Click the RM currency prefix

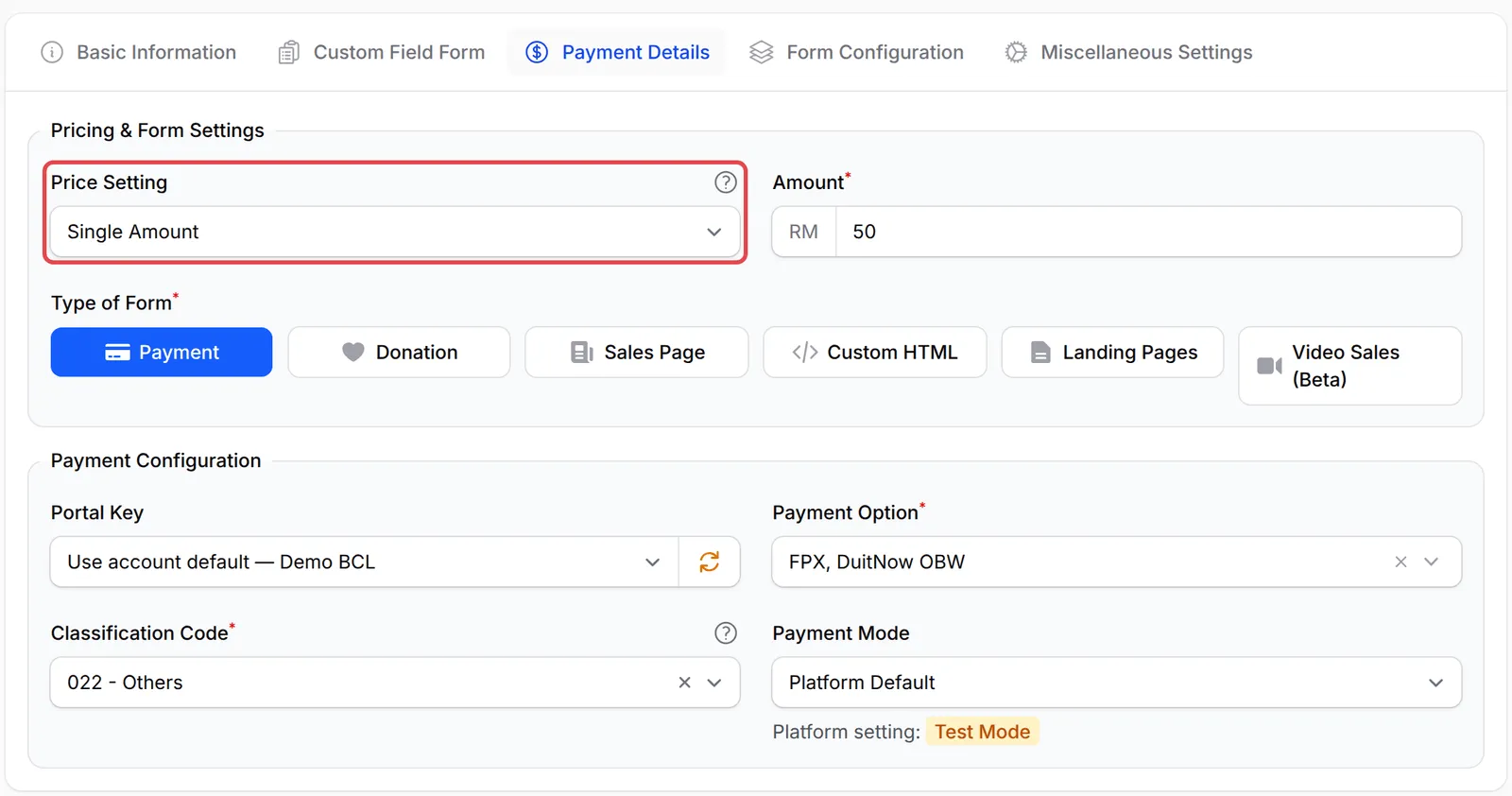pyautogui.click(x=804, y=232)
